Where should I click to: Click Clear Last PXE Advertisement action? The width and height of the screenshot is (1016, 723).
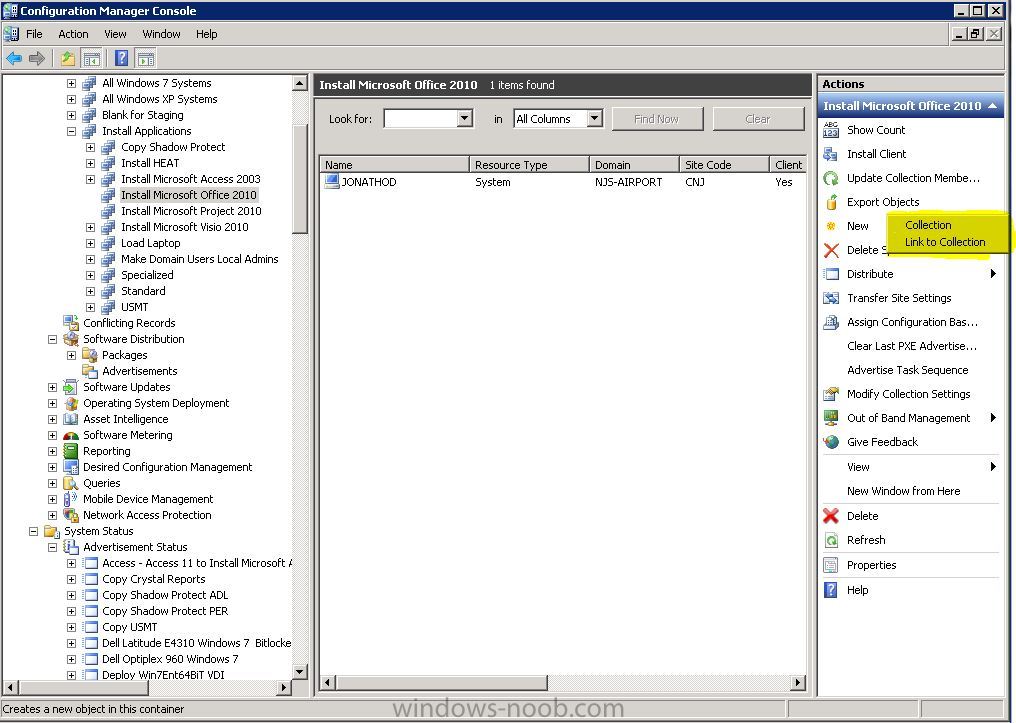coord(912,346)
